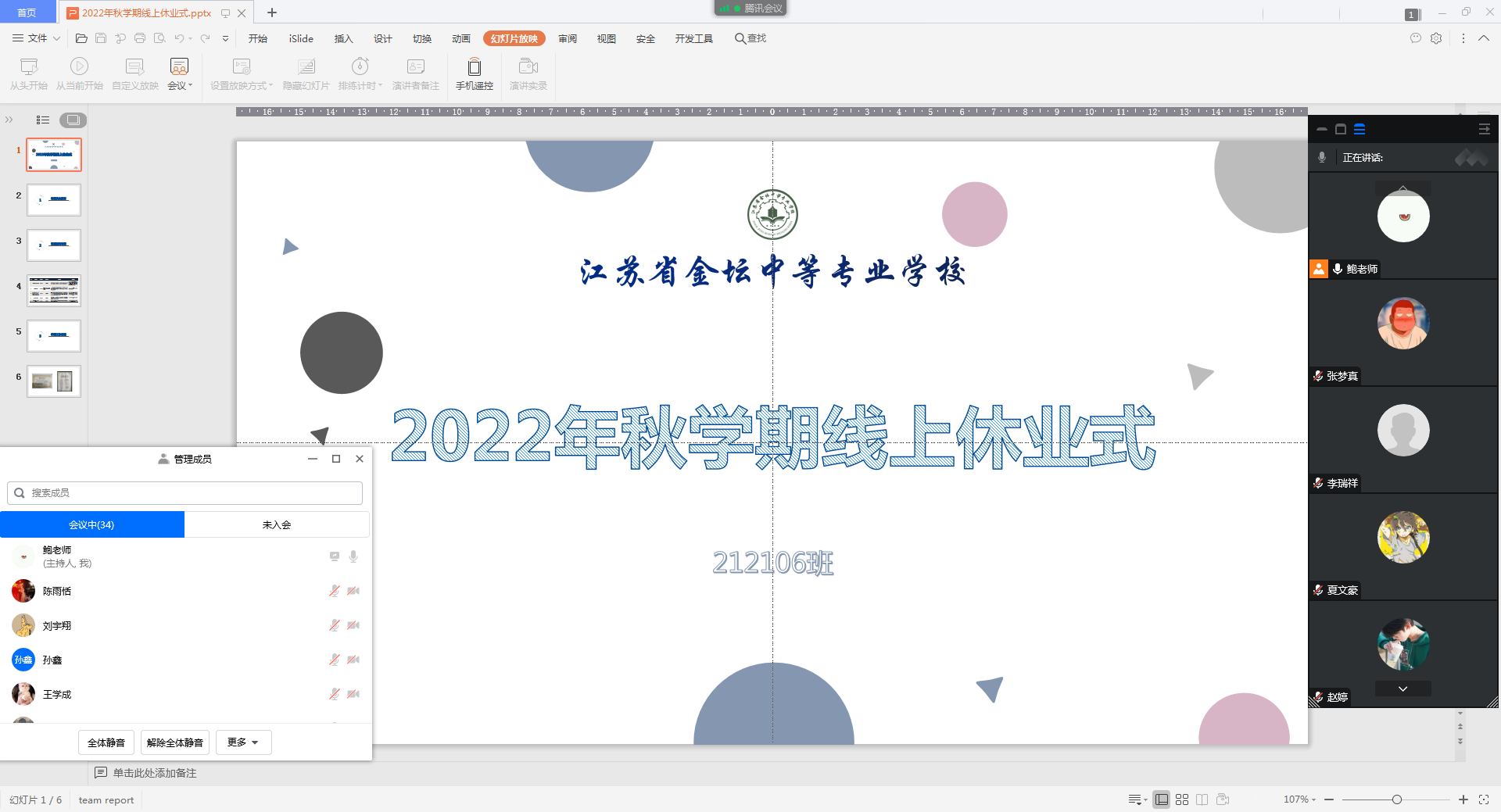Click the print icon in quick toolbar
Image resolution: width=1501 pixels, height=812 pixels.
tap(140, 38)
